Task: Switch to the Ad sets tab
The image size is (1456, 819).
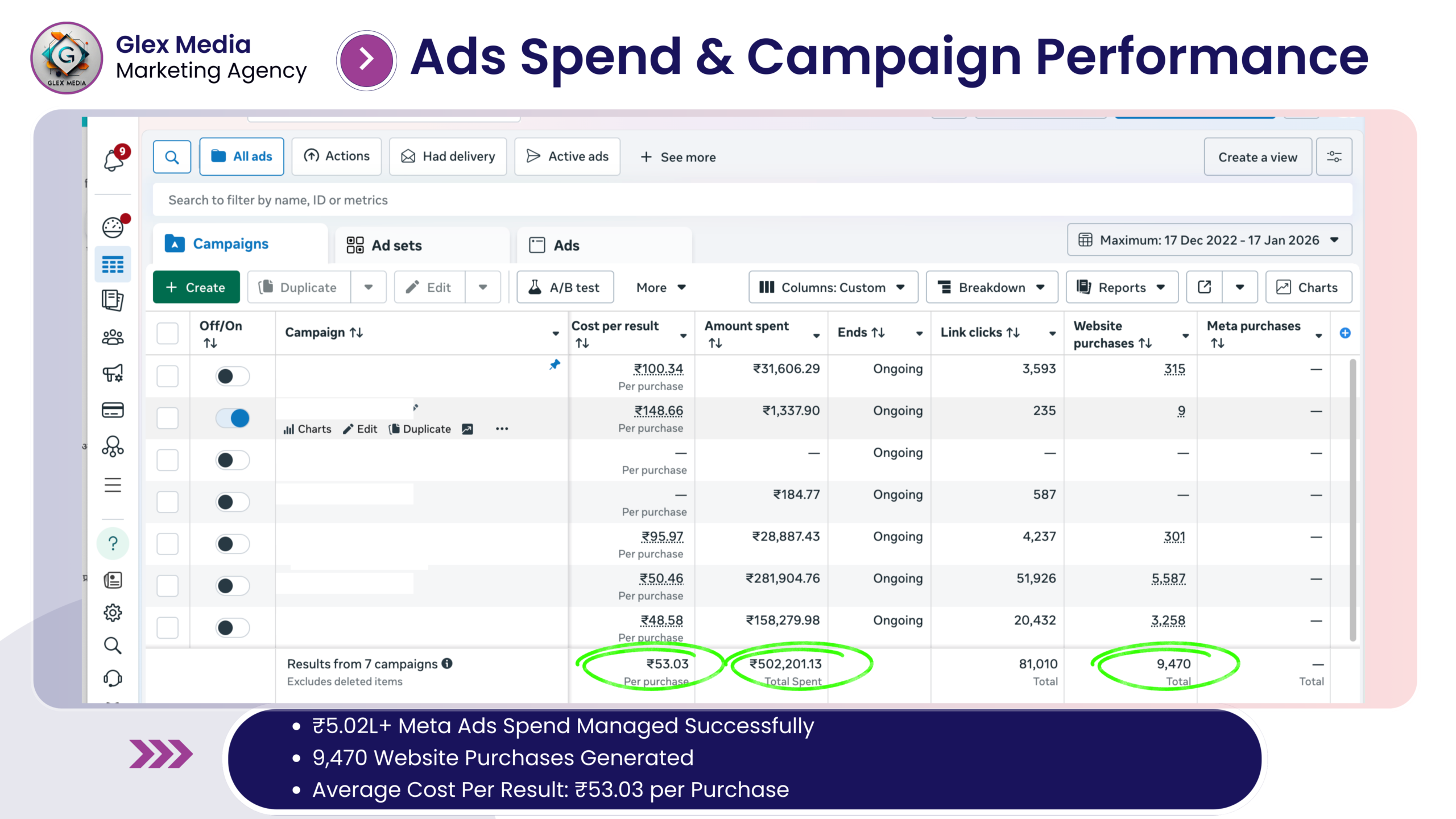Action: point(396,245)
